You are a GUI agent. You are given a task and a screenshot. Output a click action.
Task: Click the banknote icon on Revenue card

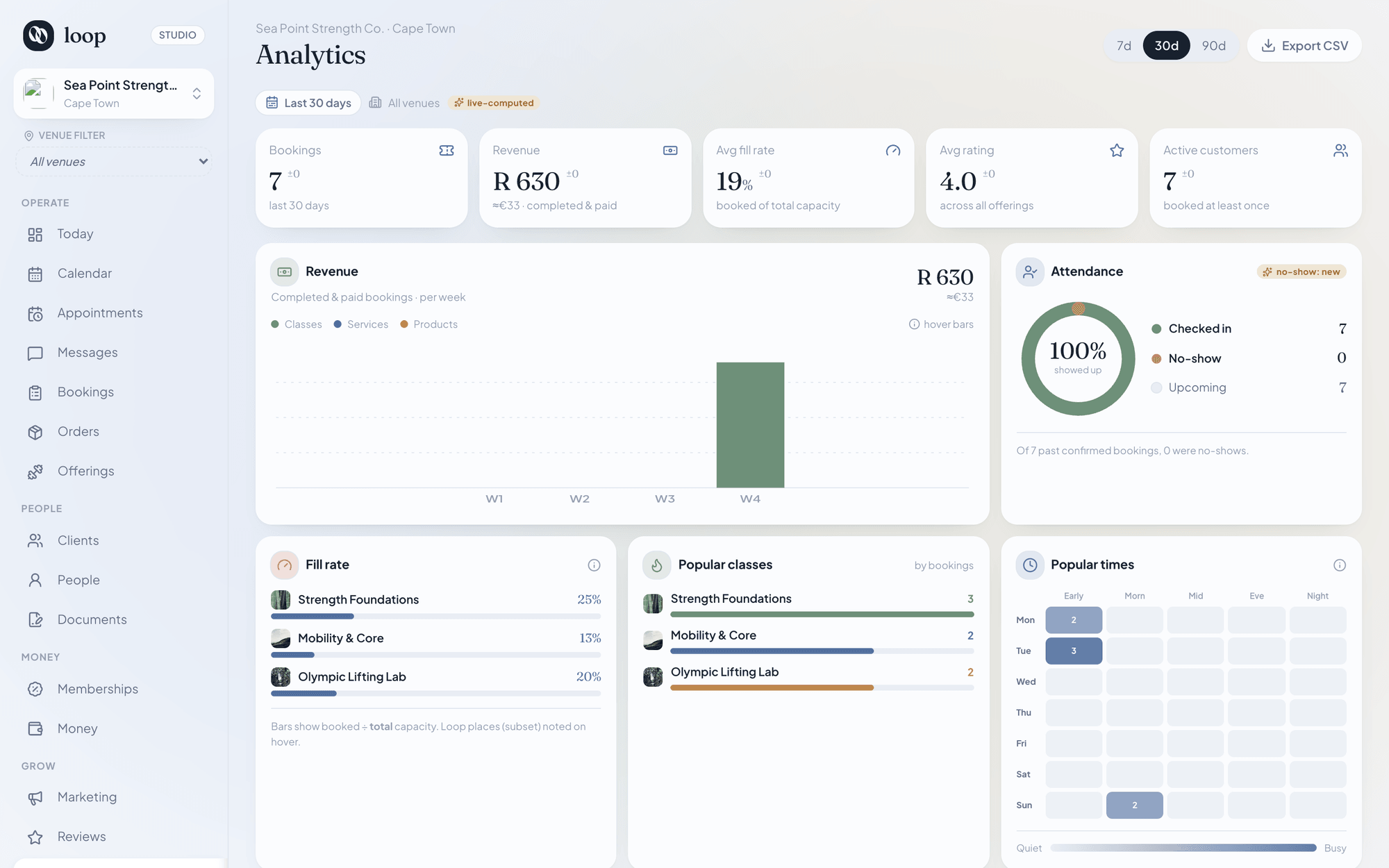click(x=670, y=151)
